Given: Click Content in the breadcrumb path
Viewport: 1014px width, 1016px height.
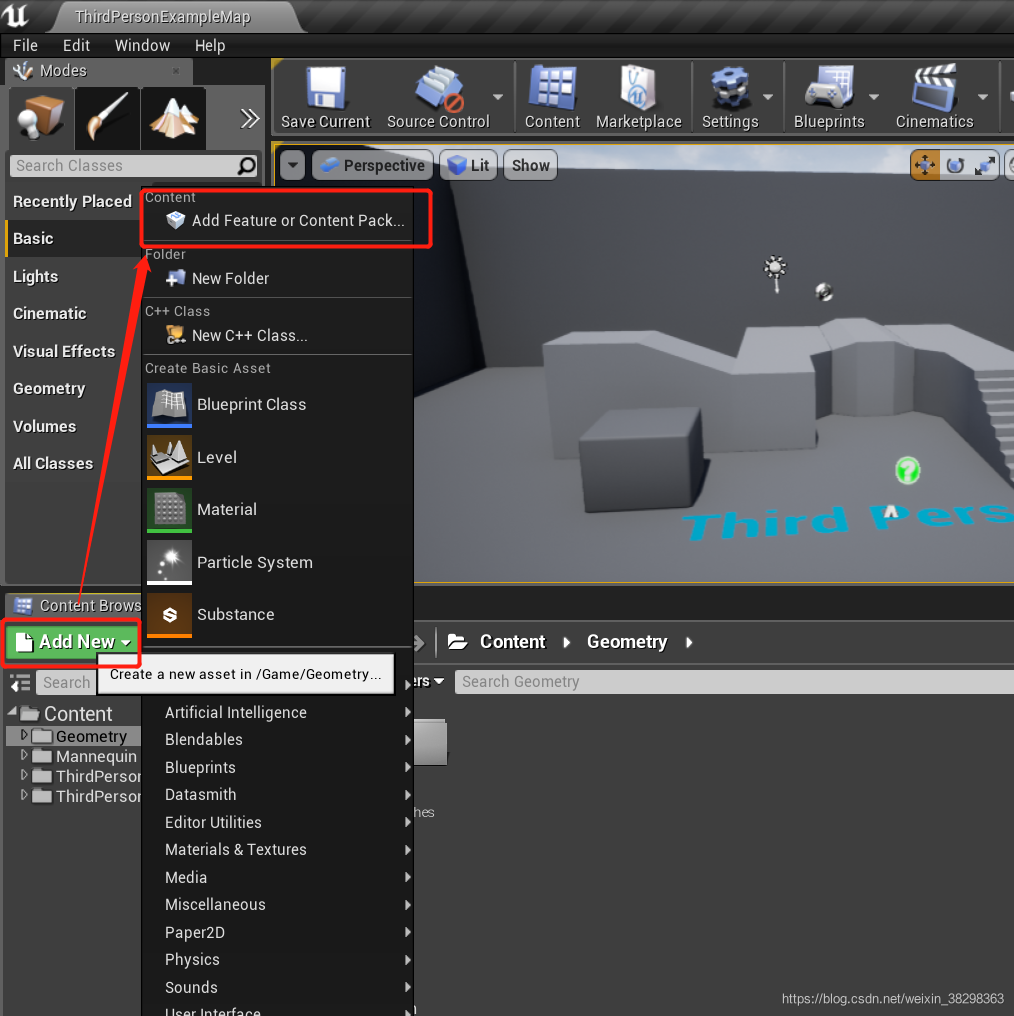Looking at the screenshot, I should (513, 642).
